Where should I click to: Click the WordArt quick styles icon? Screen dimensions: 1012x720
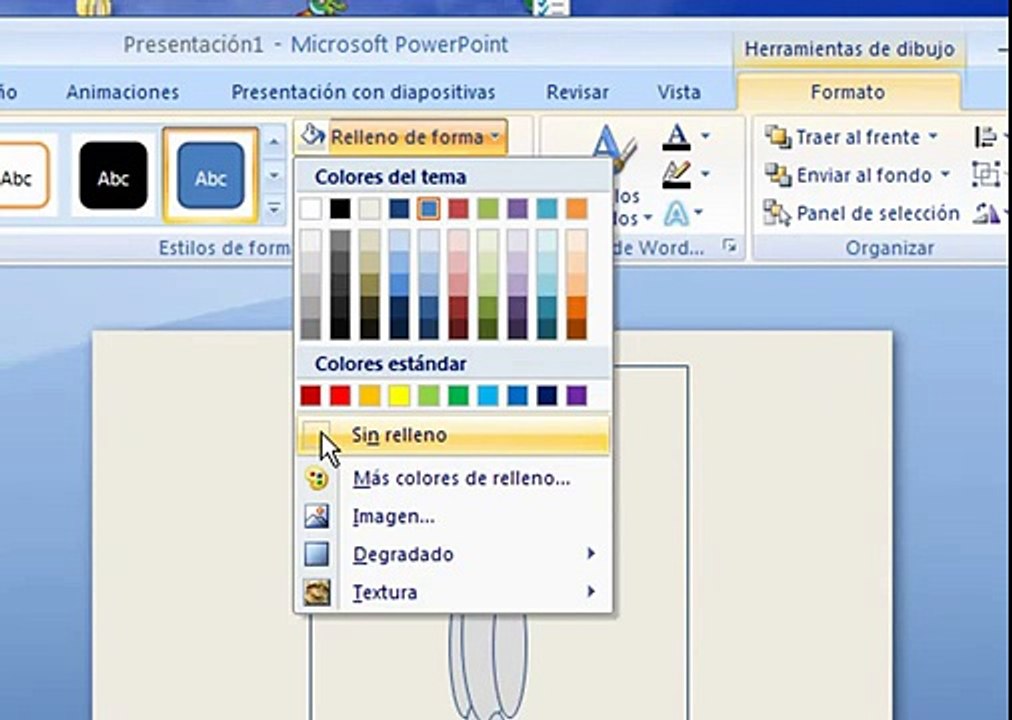coord(612,150)
